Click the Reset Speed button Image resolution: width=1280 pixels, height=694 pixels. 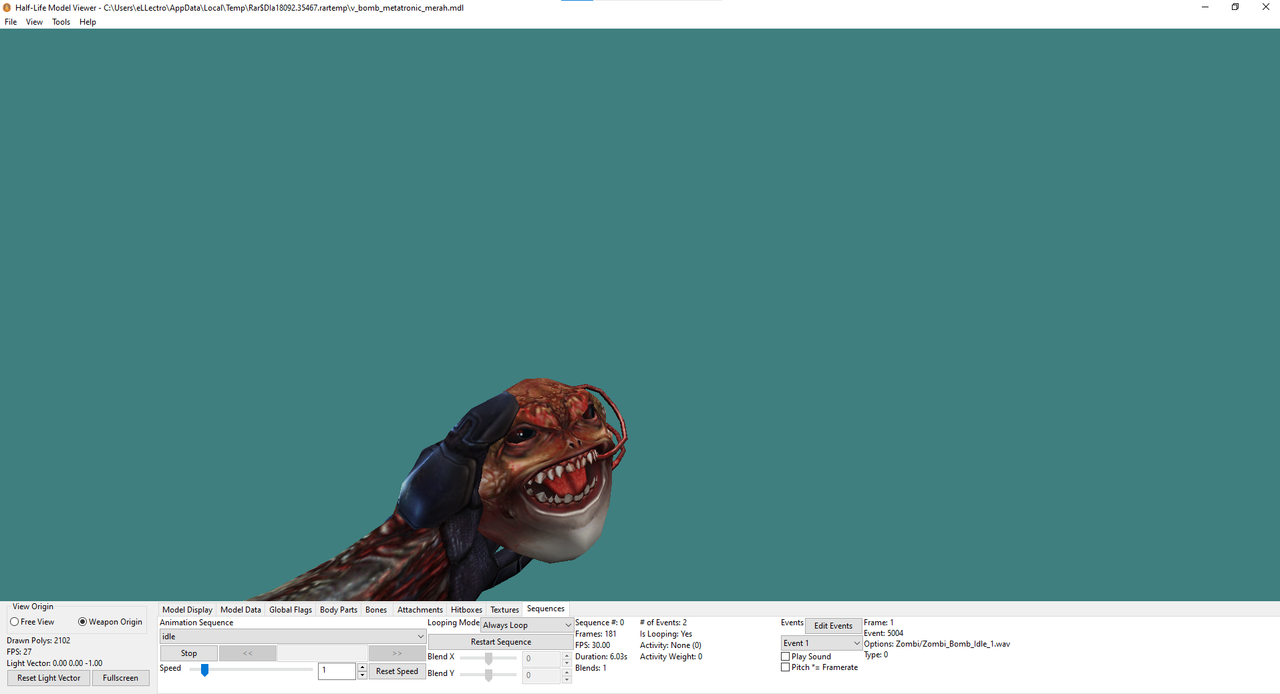tap(397, 671)
